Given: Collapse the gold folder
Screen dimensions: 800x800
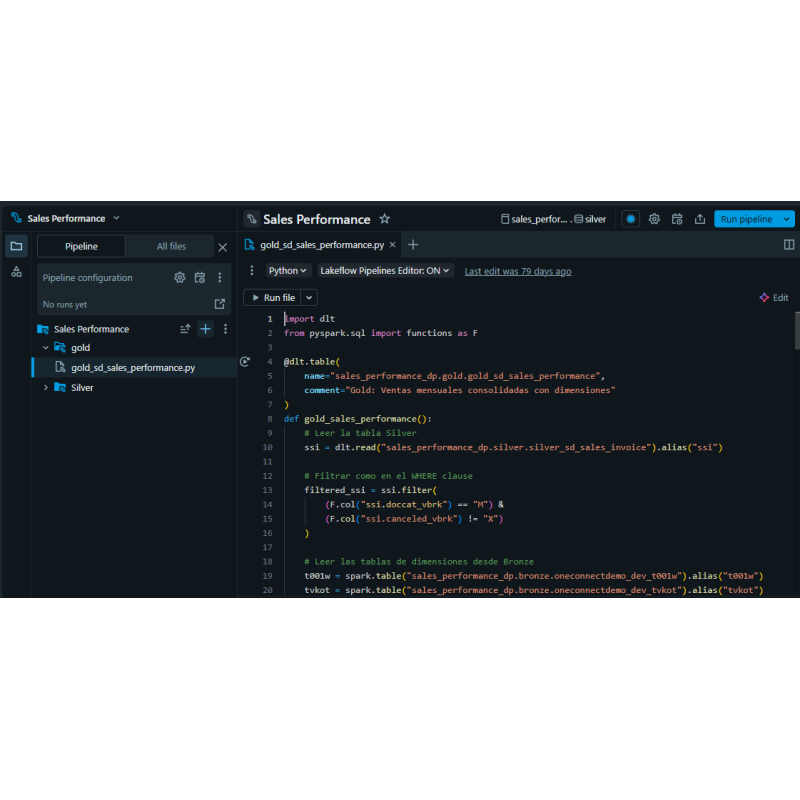Looking at the screenshot, I should click(46, 348).
